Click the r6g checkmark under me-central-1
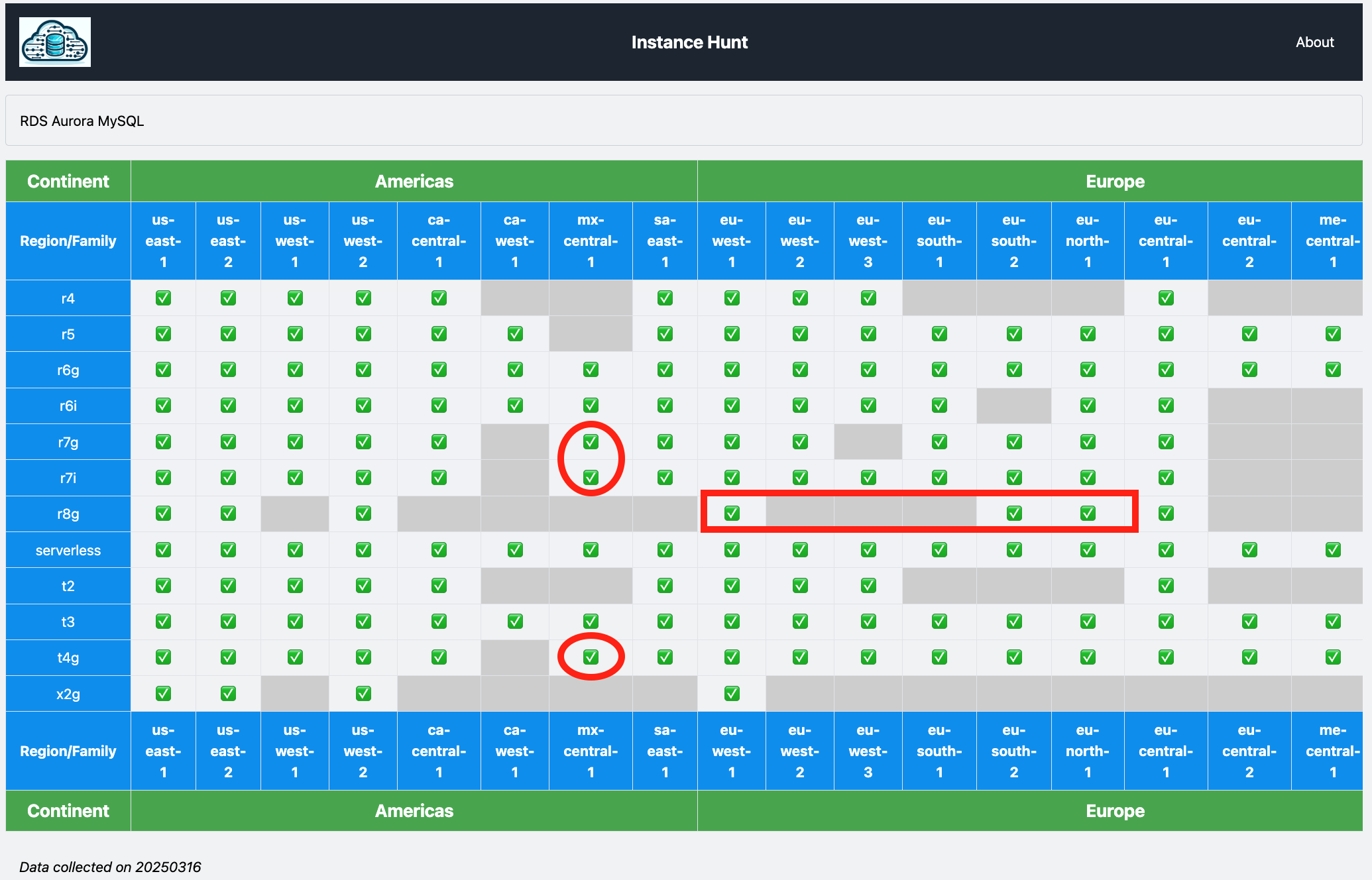The height and width of the screenshot is (880, 1372). [1333, 370]
